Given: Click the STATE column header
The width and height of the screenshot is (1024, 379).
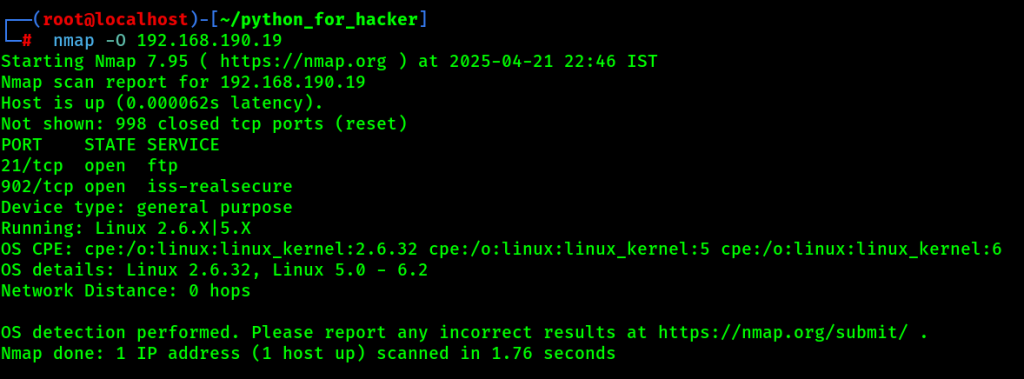Looking at the screenshot, I should click(110, 144).
